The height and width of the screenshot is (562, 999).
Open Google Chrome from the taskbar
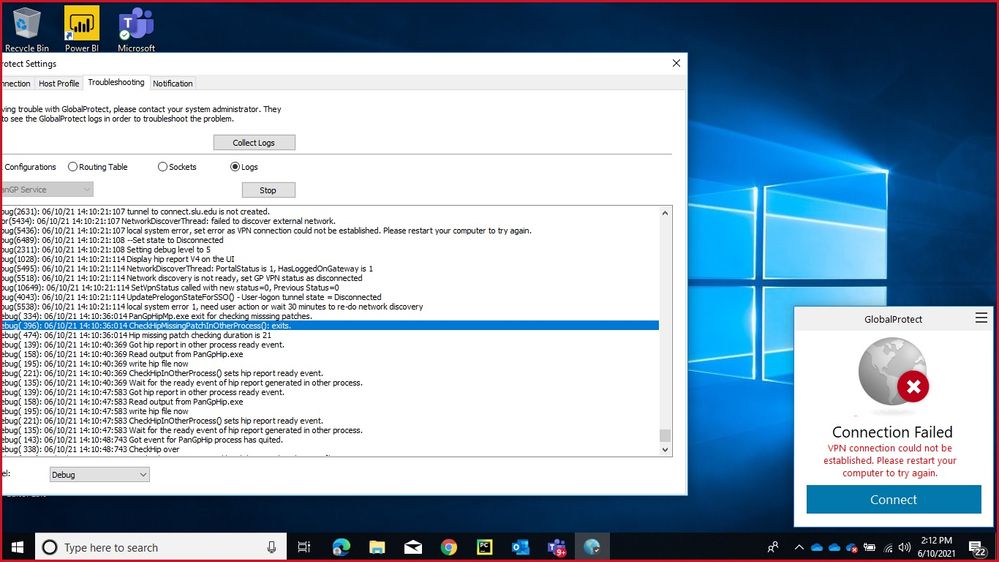449,547
